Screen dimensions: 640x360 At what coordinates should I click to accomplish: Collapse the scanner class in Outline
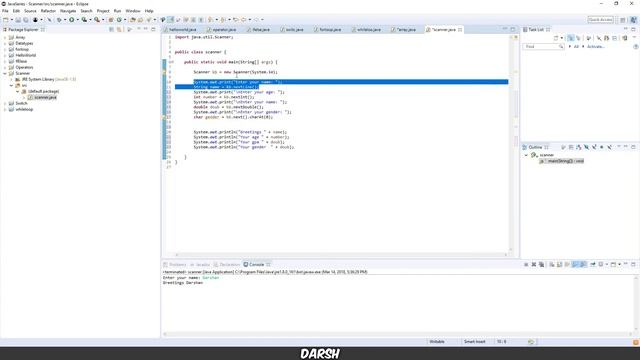(x=526, y=155)
